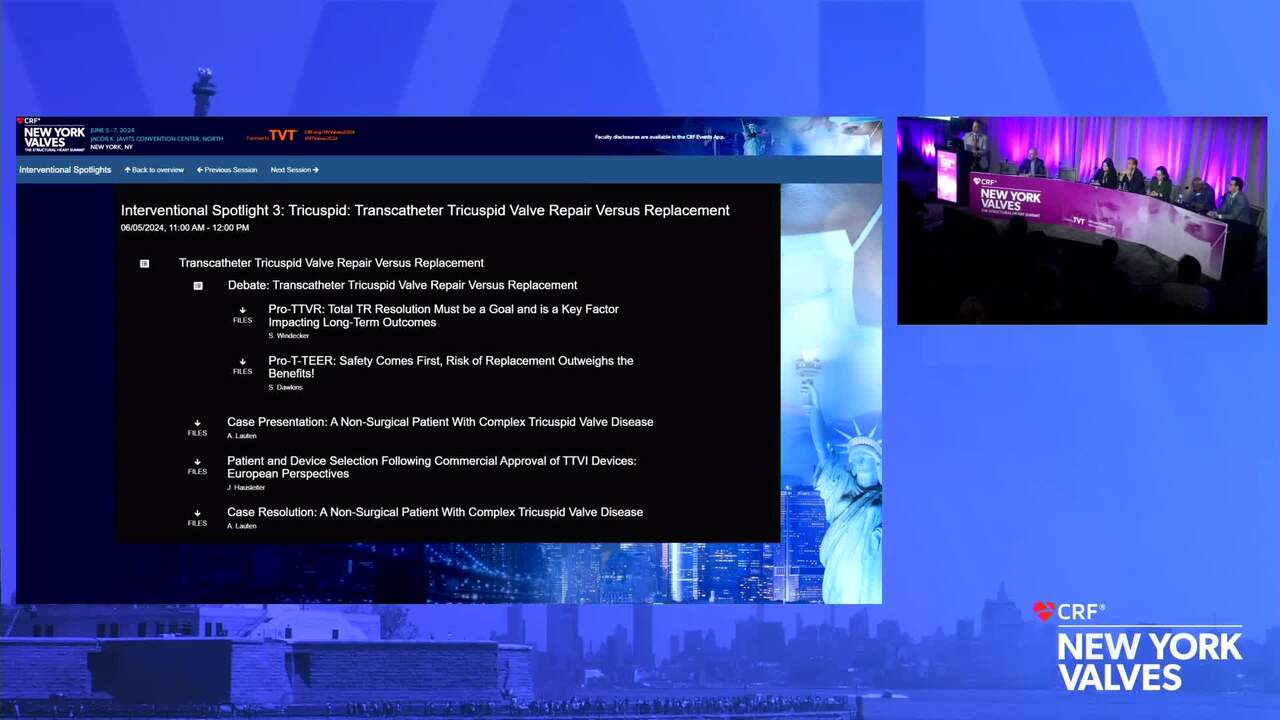Image resolution: width=1280 pixels, height=720 pixels.
Task: Open the Next Session link
Action: (x=294, y=170)
